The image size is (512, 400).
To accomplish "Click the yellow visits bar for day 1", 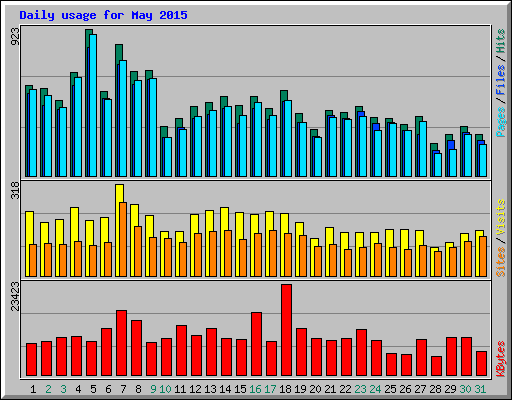I will [x=28, y=244].
